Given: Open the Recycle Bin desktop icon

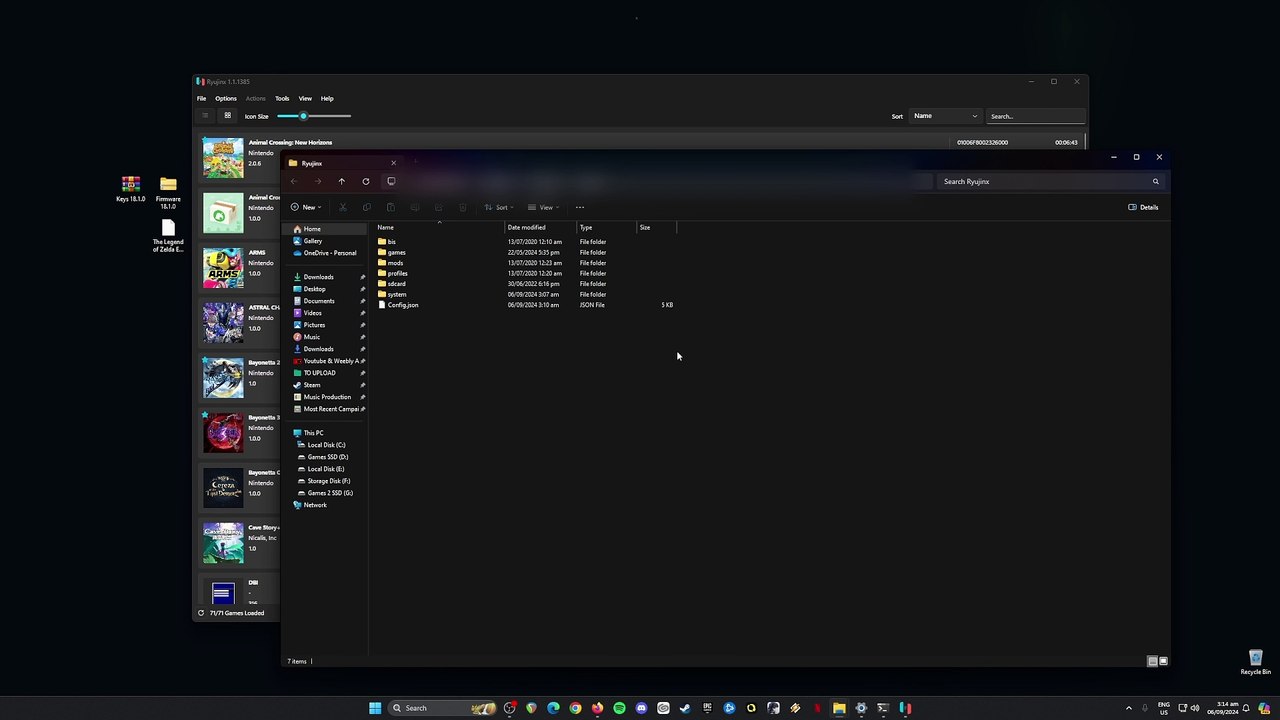Looking at the screenshot, I should (x=1255, y=663).
